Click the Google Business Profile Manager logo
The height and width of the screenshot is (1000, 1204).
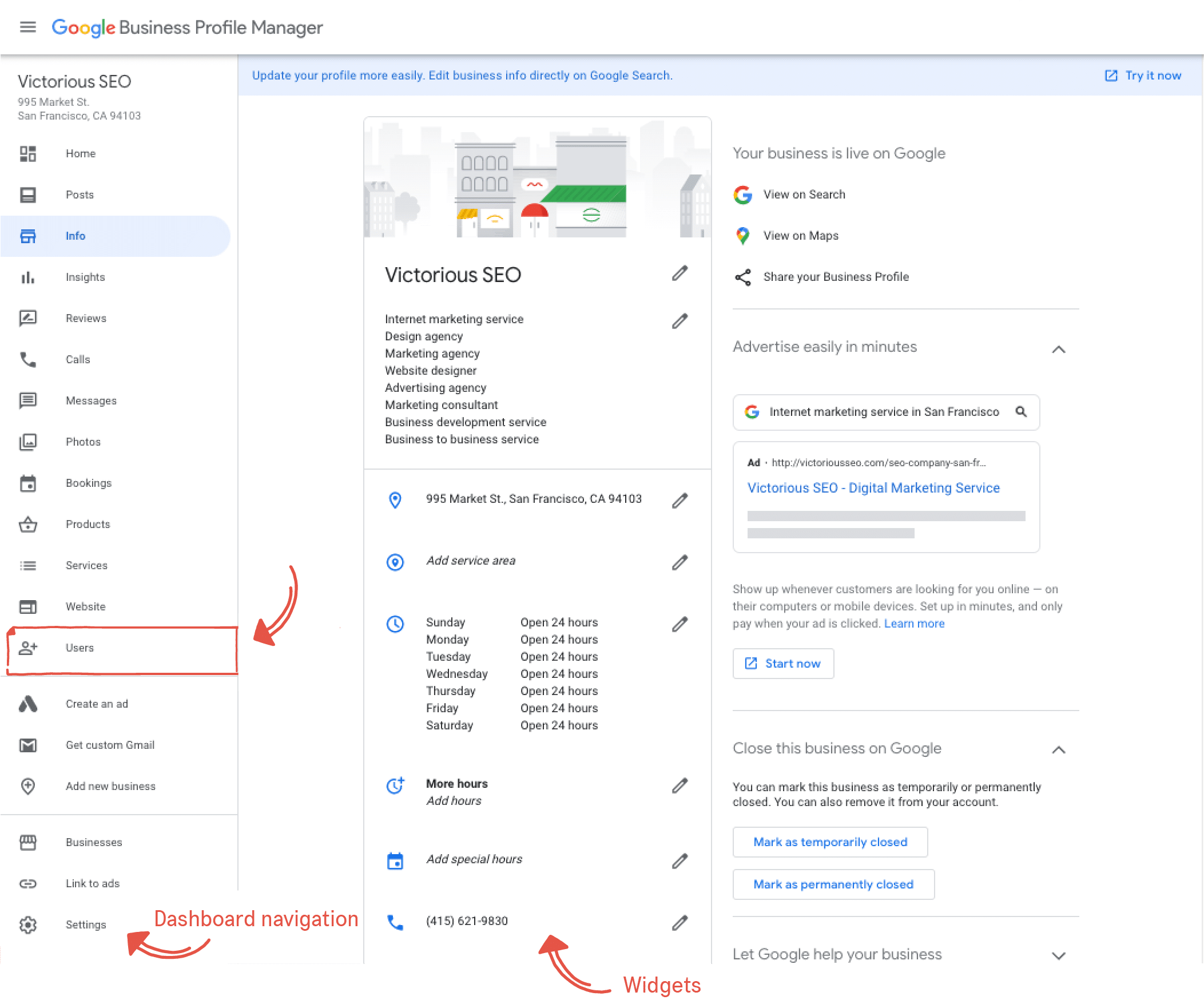point(187,27)
